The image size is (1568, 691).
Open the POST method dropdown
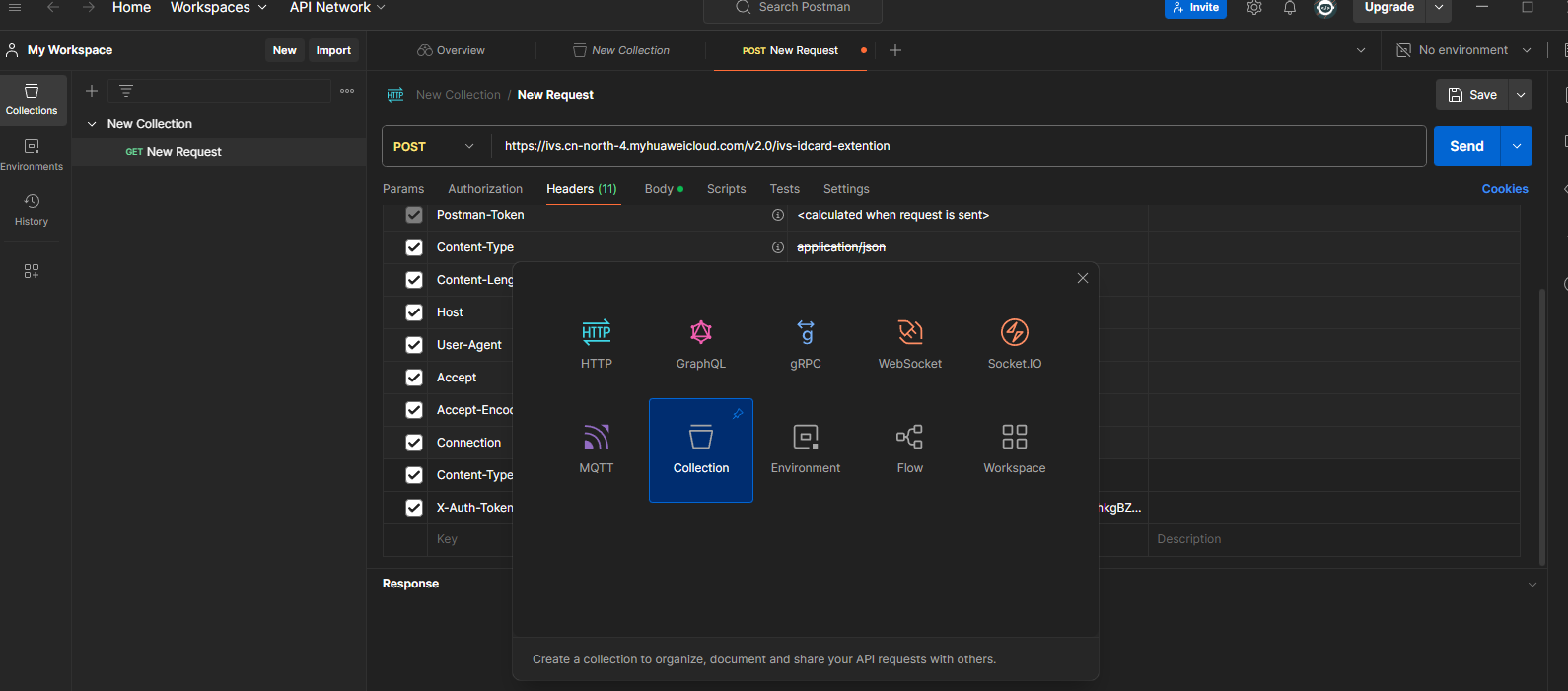point(435,146)
